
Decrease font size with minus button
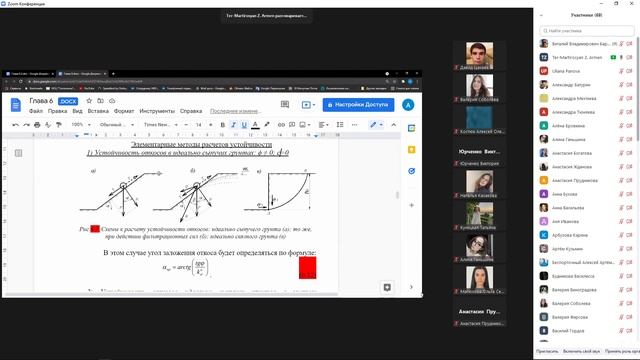pos(186,125)
